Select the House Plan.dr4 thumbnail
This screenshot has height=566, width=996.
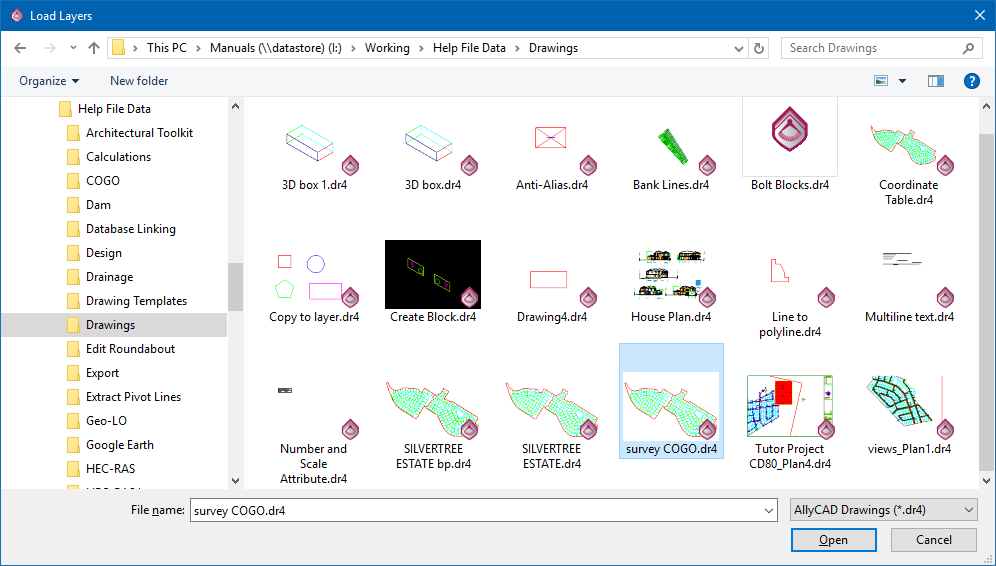[670, 275]
